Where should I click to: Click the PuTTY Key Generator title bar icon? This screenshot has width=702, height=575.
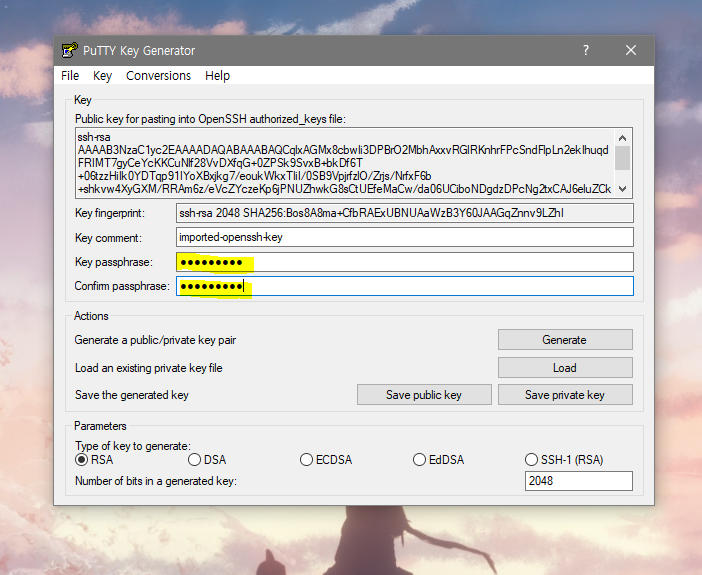[x=69, y=50]
